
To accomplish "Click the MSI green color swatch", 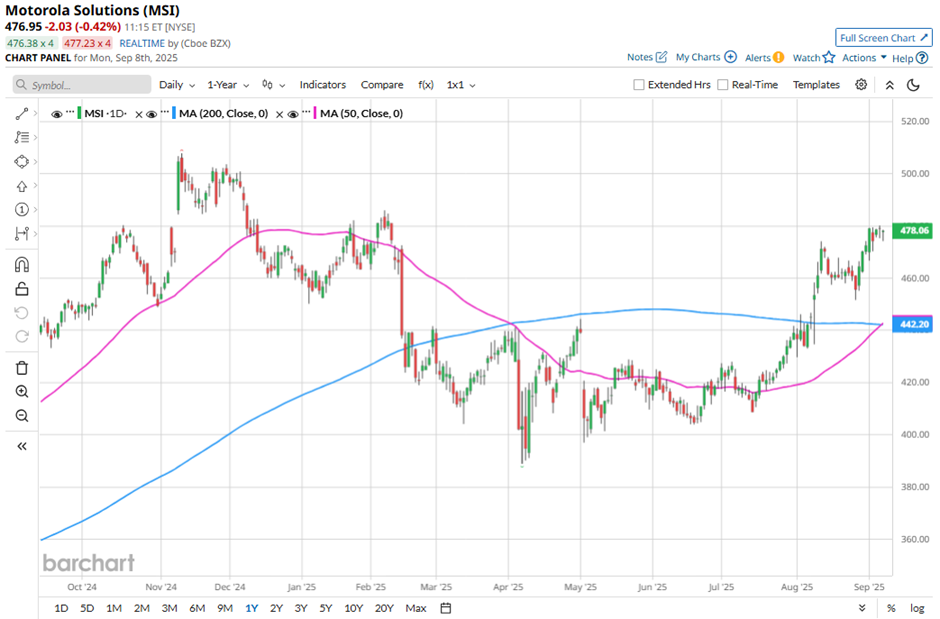I will [x=79, y=113].
